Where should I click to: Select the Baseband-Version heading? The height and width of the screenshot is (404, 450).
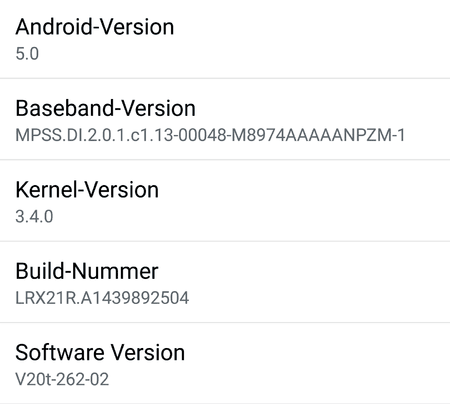105,108
